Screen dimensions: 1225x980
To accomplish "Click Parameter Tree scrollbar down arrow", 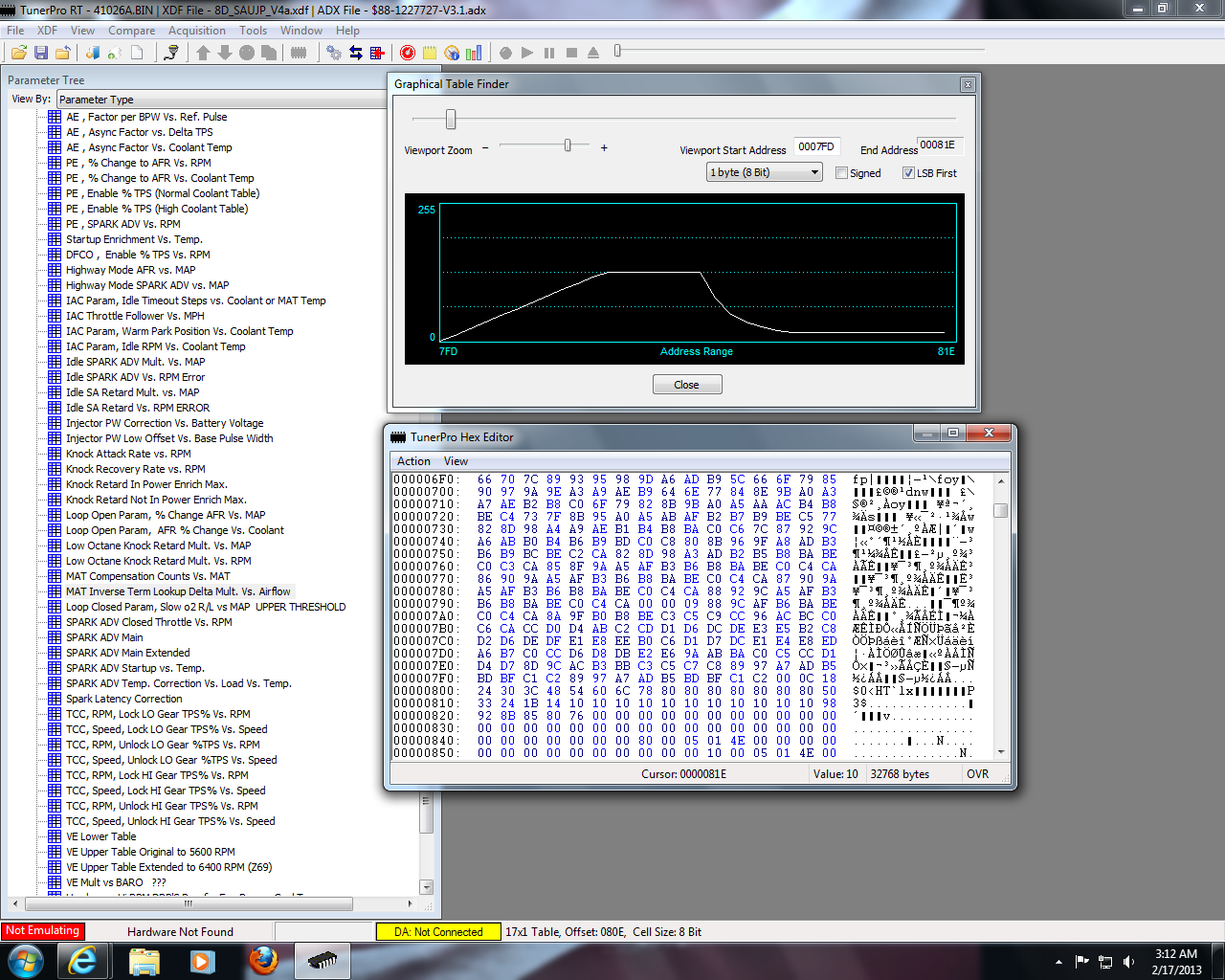I will [x=427, y=887].
